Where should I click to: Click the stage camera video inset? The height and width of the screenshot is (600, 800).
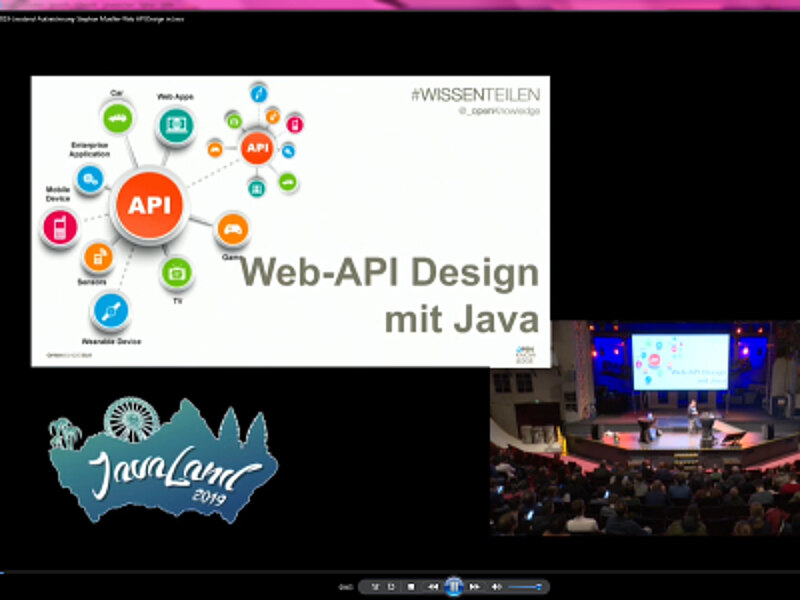[645, 428]
